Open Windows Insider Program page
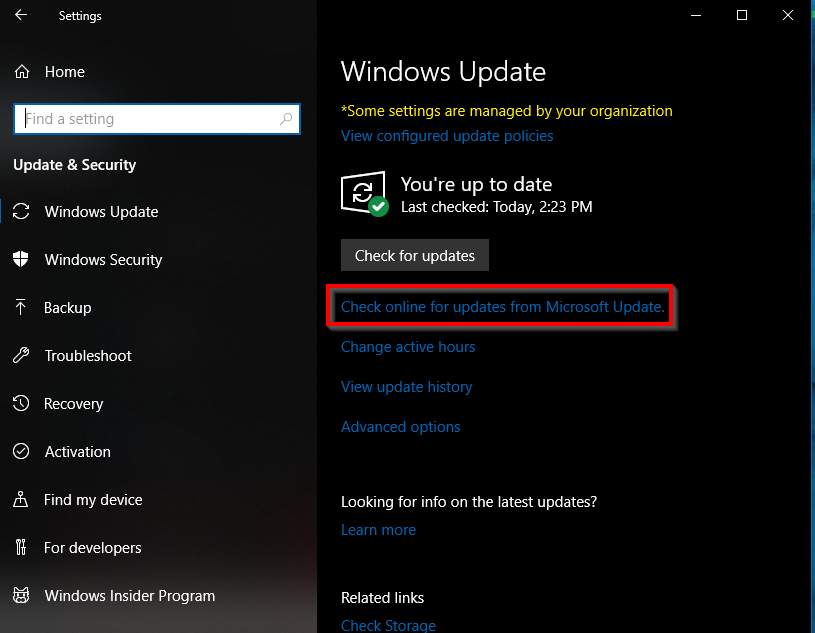The height and width of the screenshot is (633, 815). click(130, 596)
